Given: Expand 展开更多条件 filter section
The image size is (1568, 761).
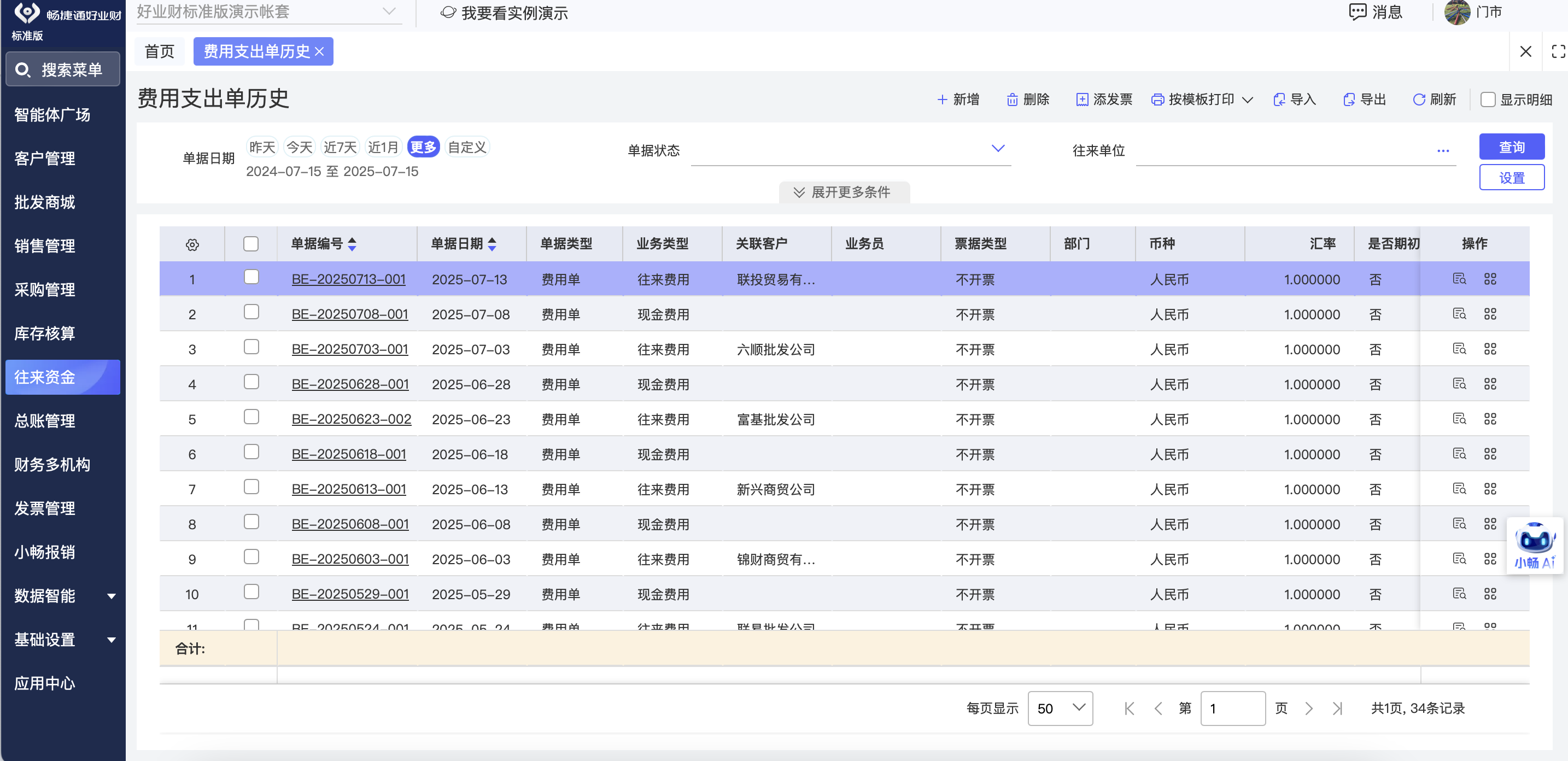Looking at the screenshot, I should click(844, 192).
